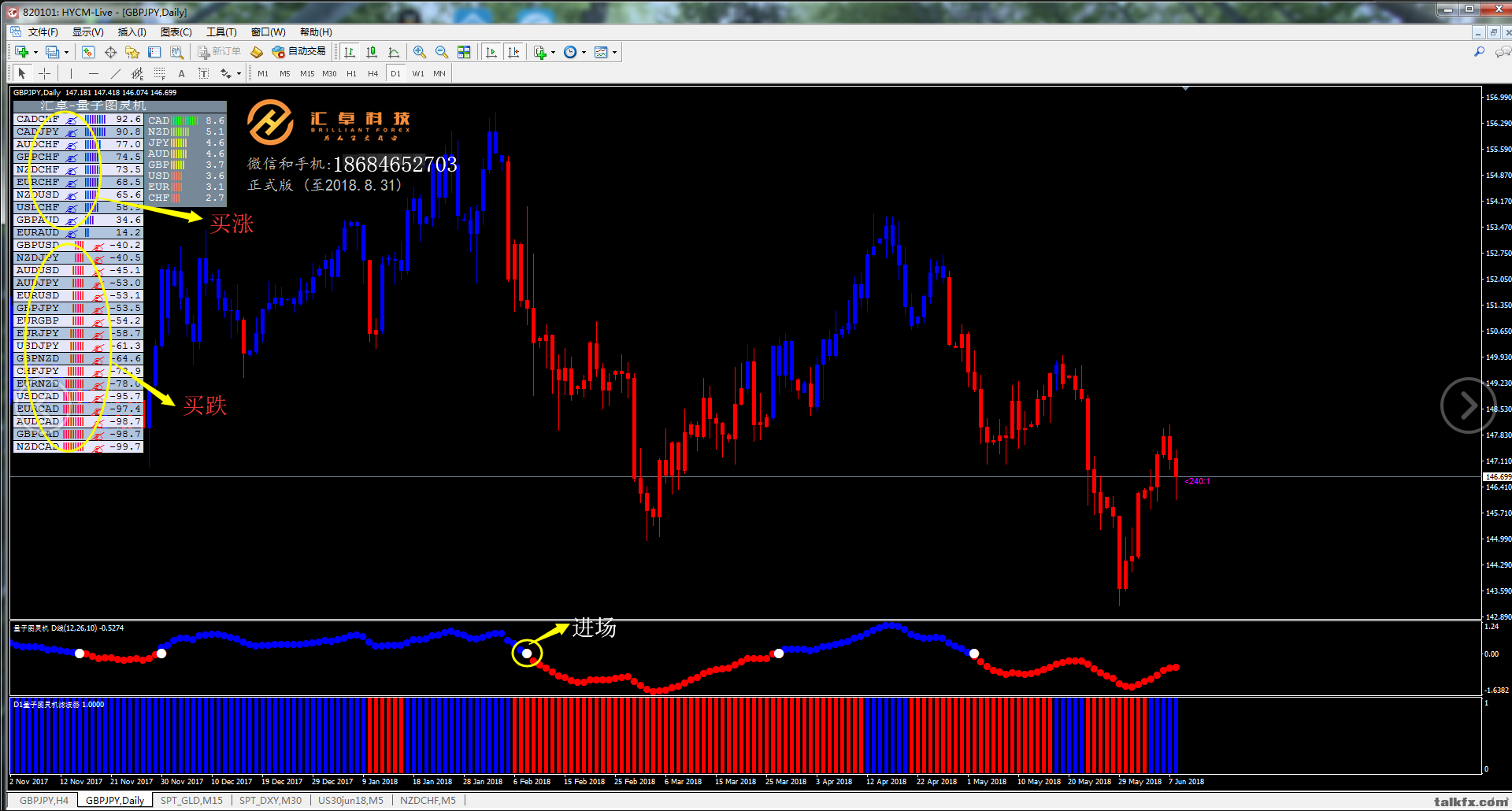Open the arrows objects tool
Screen dimensions: 1512x811
pyautogui.click(x=225, y=73)
